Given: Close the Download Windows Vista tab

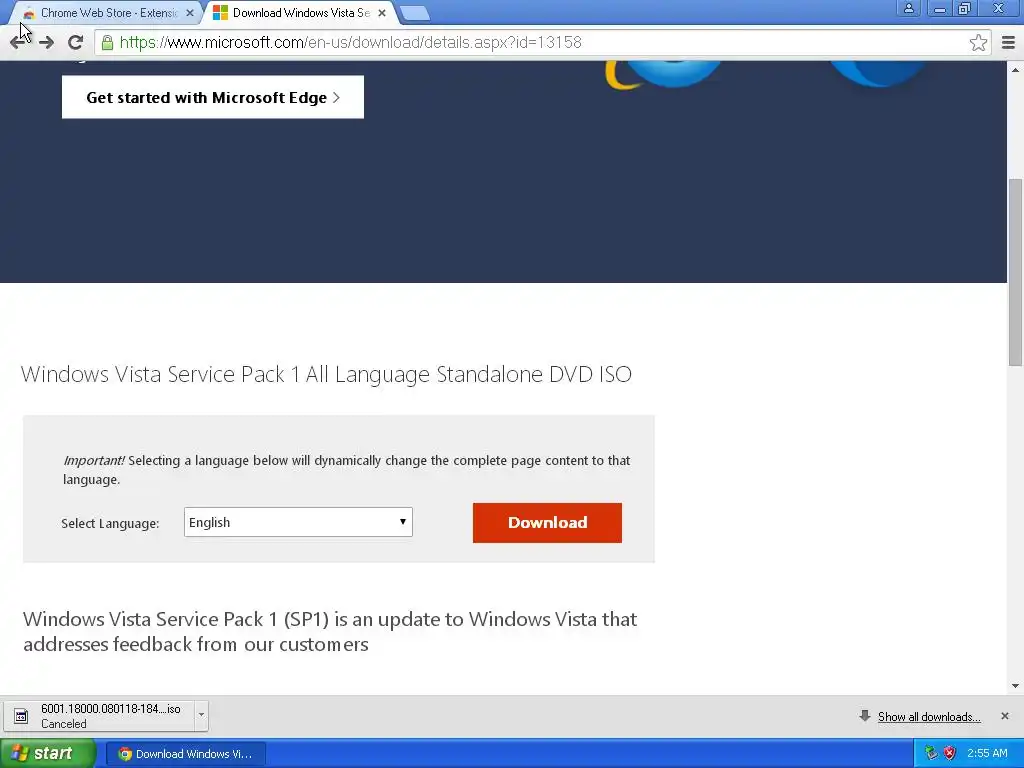Looking at the screenshot, I should [x=382, y=12].
